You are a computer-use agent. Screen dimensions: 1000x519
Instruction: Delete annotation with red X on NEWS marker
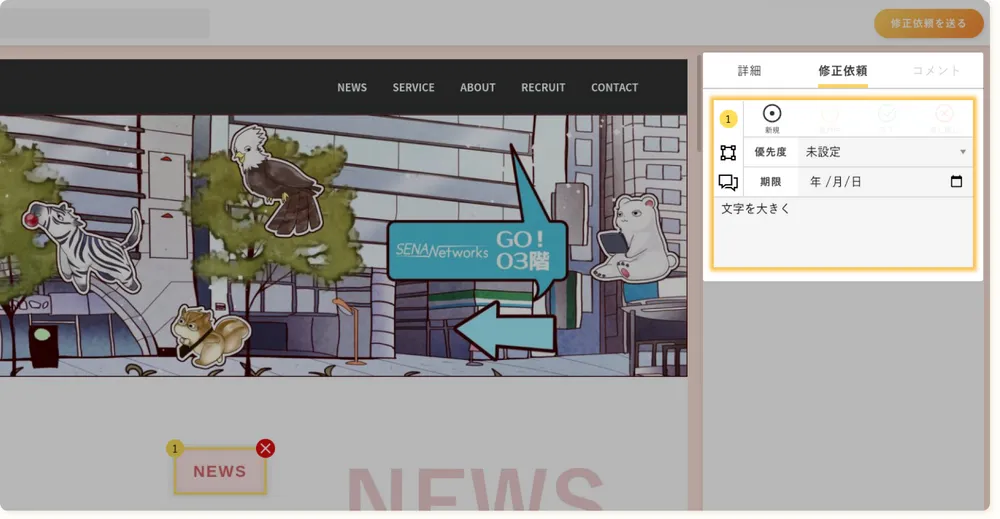[265, 448]
